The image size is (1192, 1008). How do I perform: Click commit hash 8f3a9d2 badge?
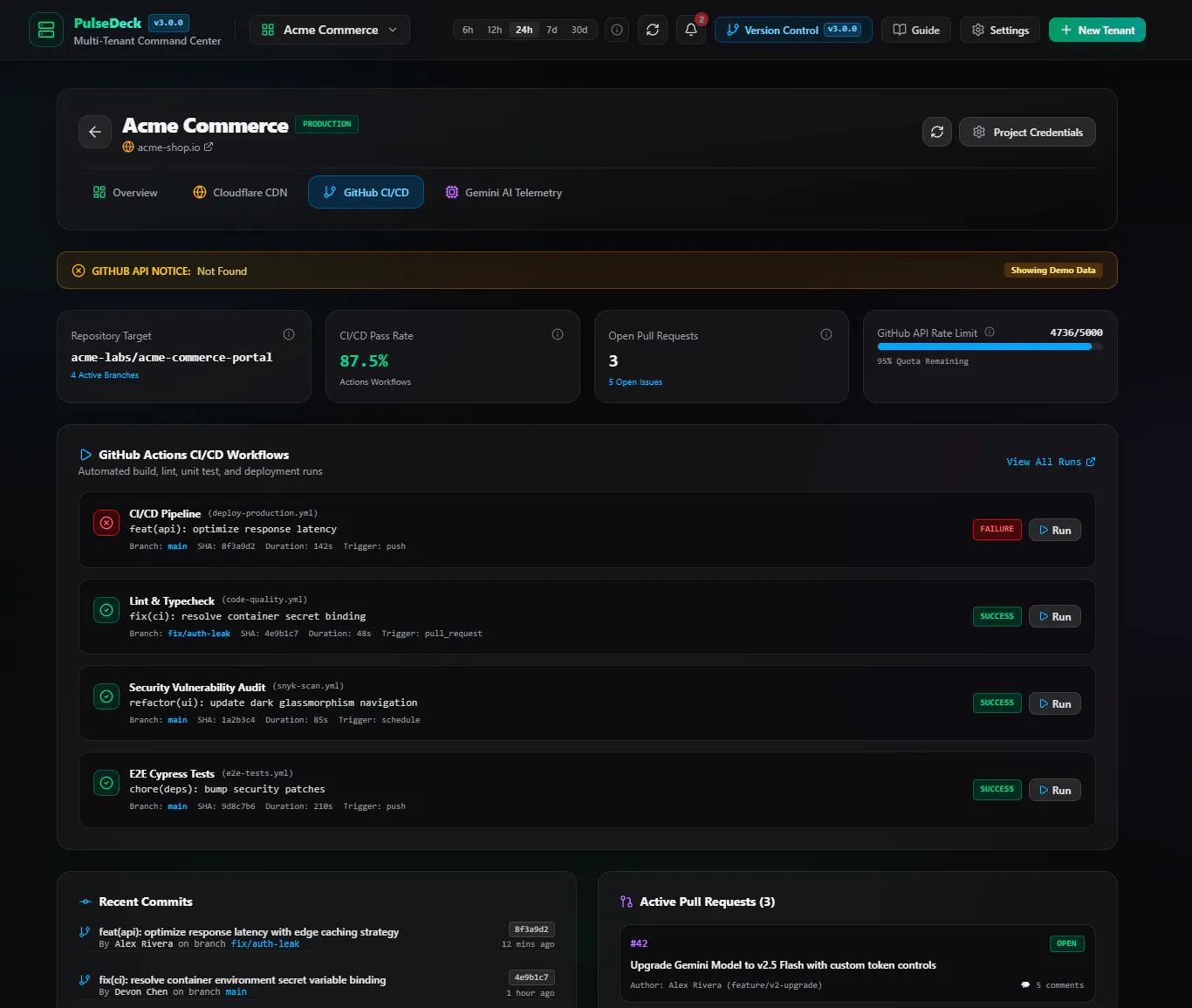[531, 929]
